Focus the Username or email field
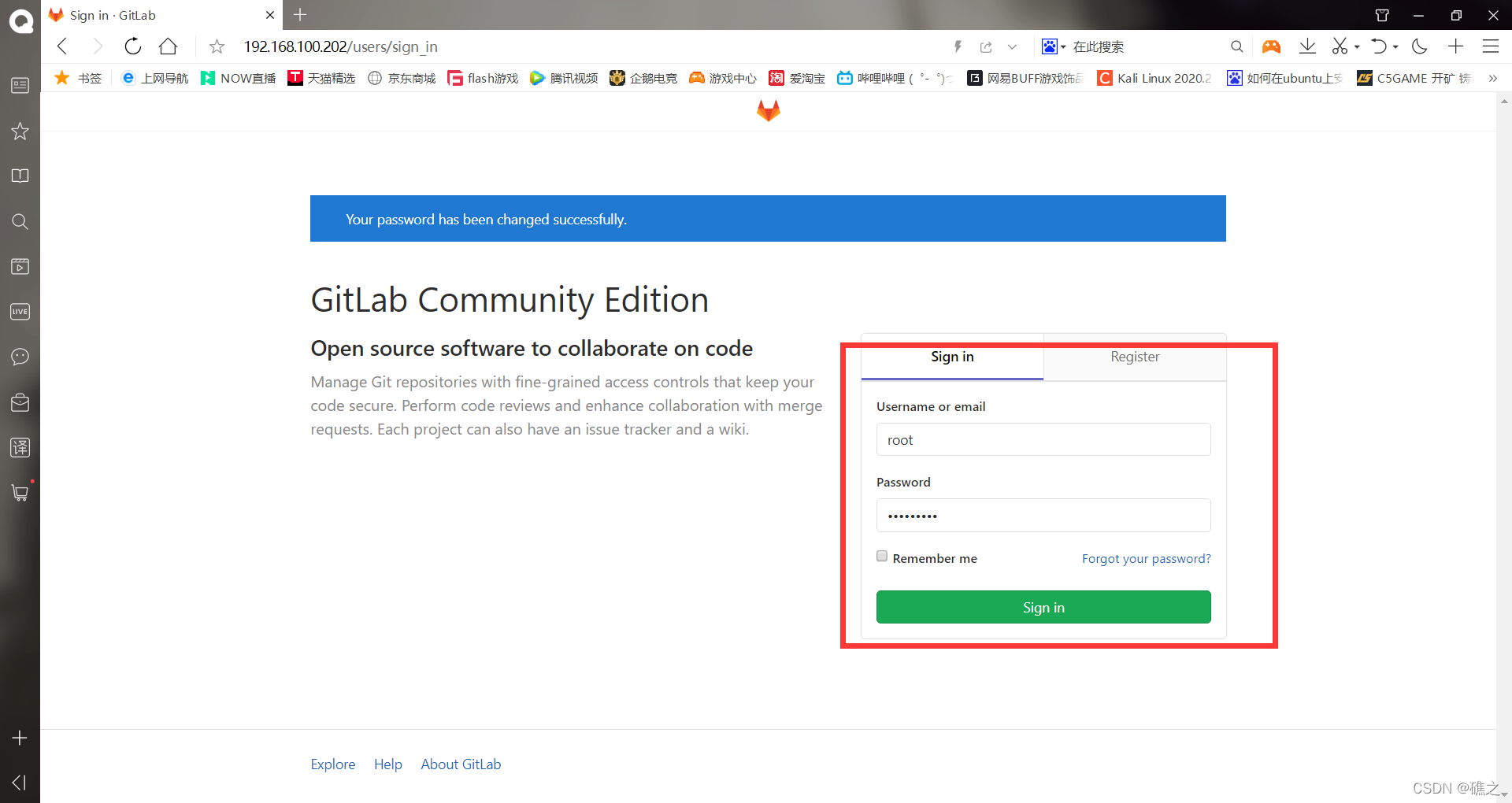This screenshot has width=1512, height=803. [1043, 439]
